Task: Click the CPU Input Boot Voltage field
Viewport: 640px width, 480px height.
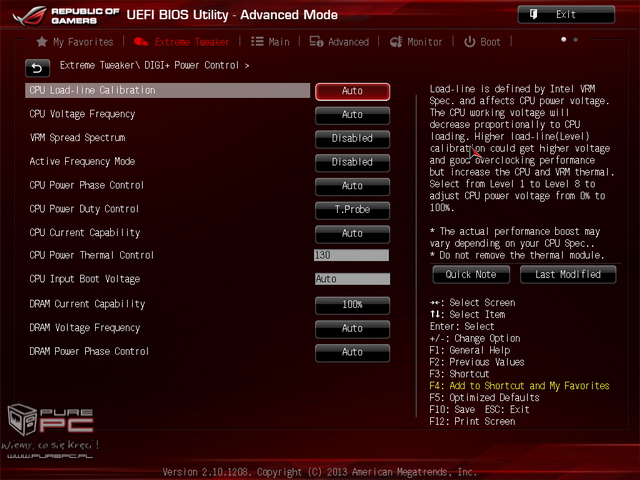Action: click(352, 279)
